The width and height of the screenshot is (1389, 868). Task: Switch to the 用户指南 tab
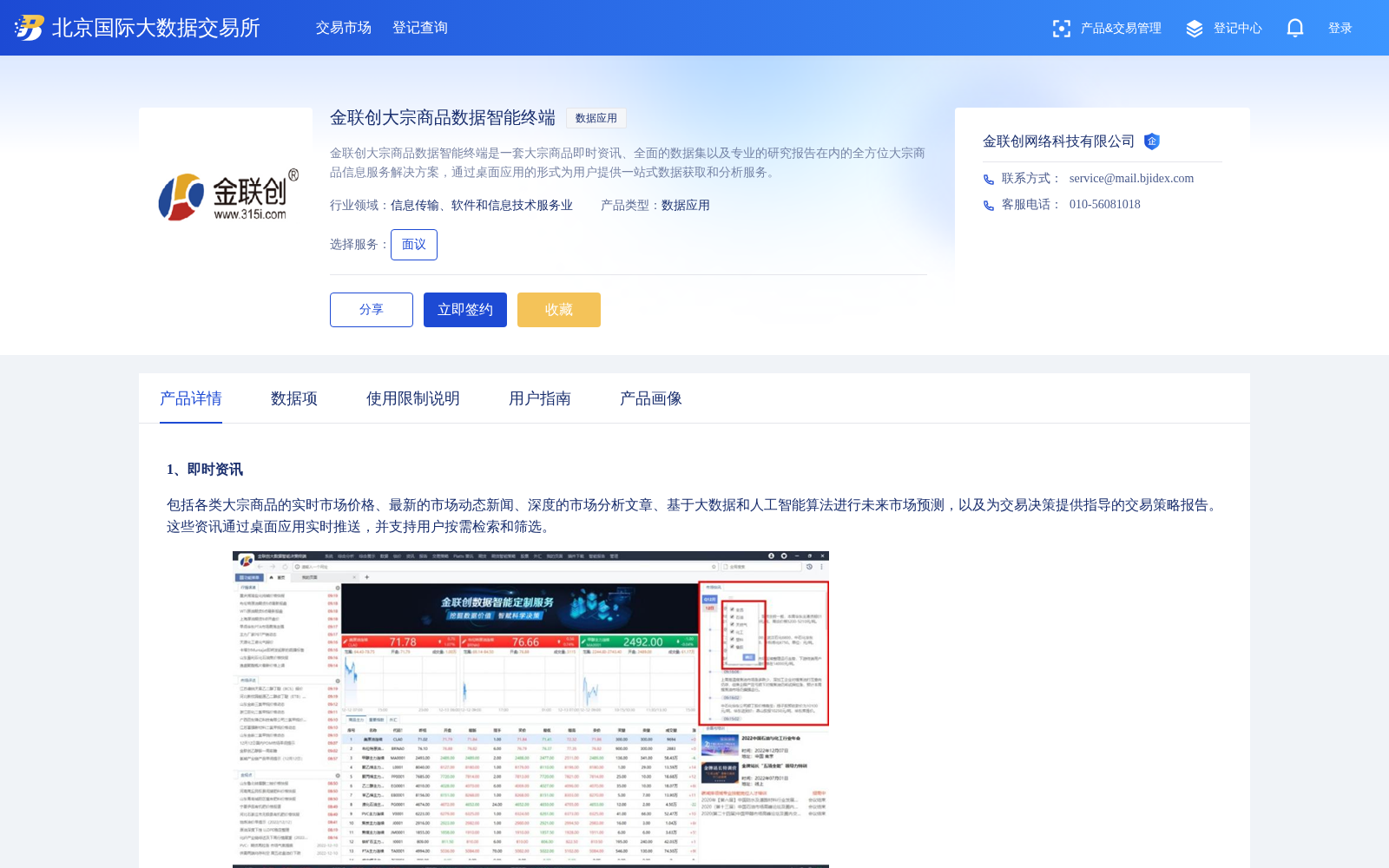[540, 398]
